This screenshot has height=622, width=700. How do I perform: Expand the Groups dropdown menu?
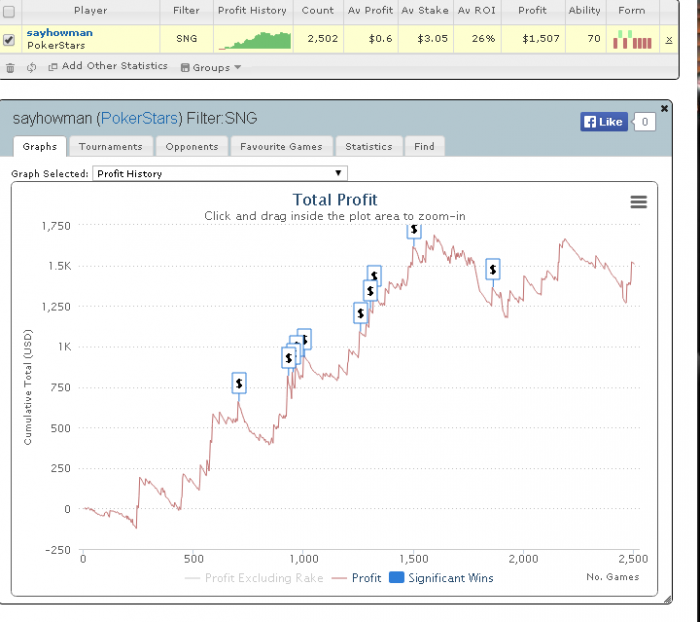pyautogui.click(x=211, y=68)
